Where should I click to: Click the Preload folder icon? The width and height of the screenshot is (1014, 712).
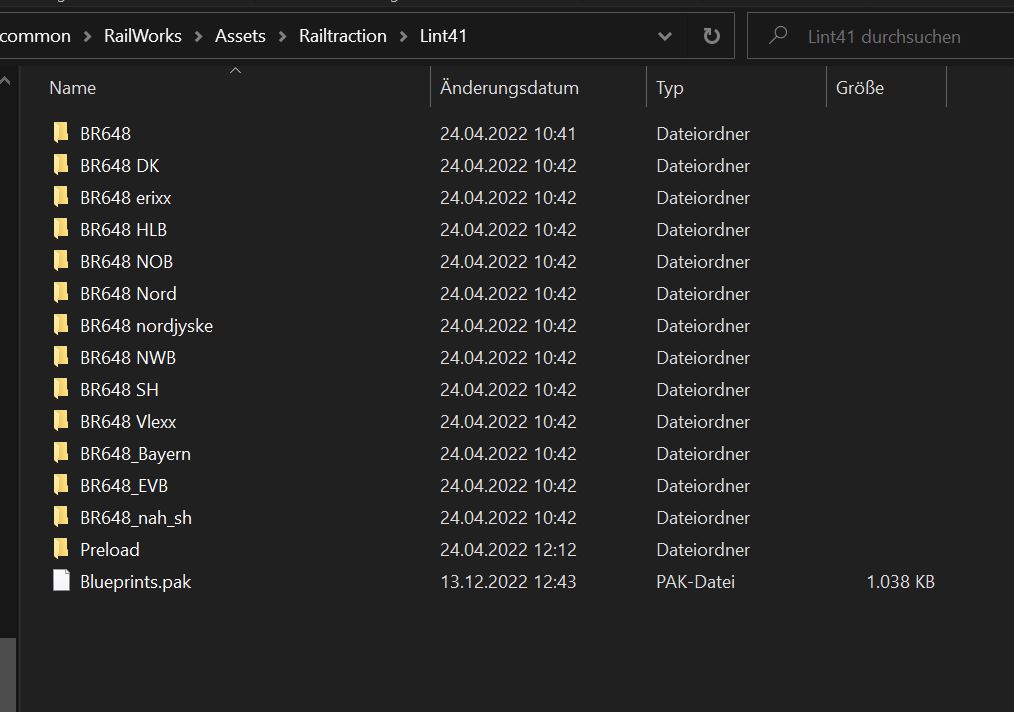click(x=62, y=549)
